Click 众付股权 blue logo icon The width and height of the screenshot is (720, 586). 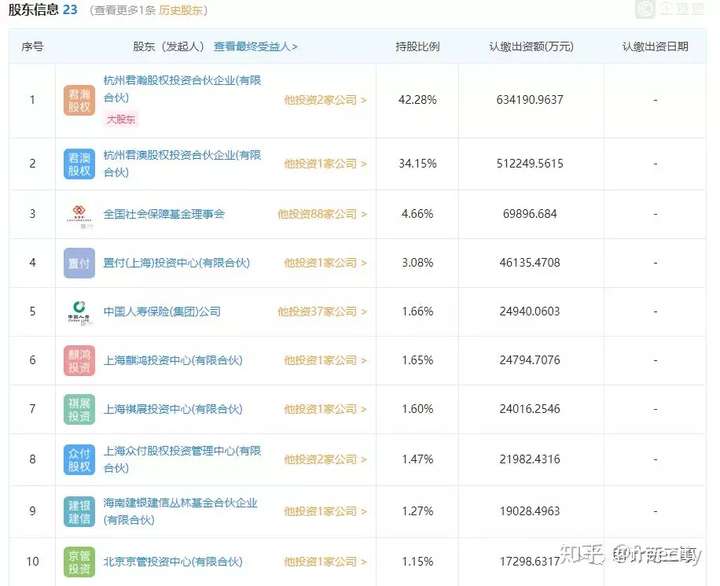click(x=79, y=460)
